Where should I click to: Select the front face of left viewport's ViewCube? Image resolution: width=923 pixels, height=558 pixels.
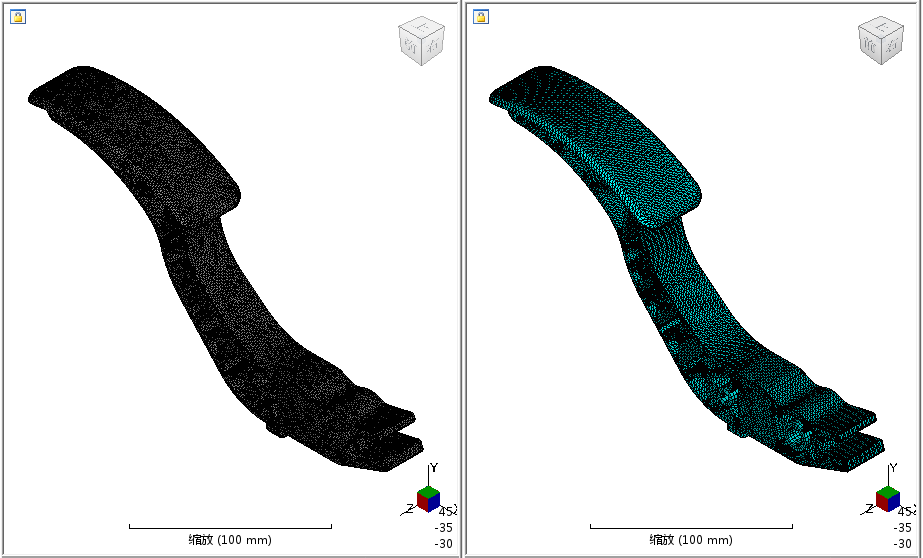click(x=411, y=46)
